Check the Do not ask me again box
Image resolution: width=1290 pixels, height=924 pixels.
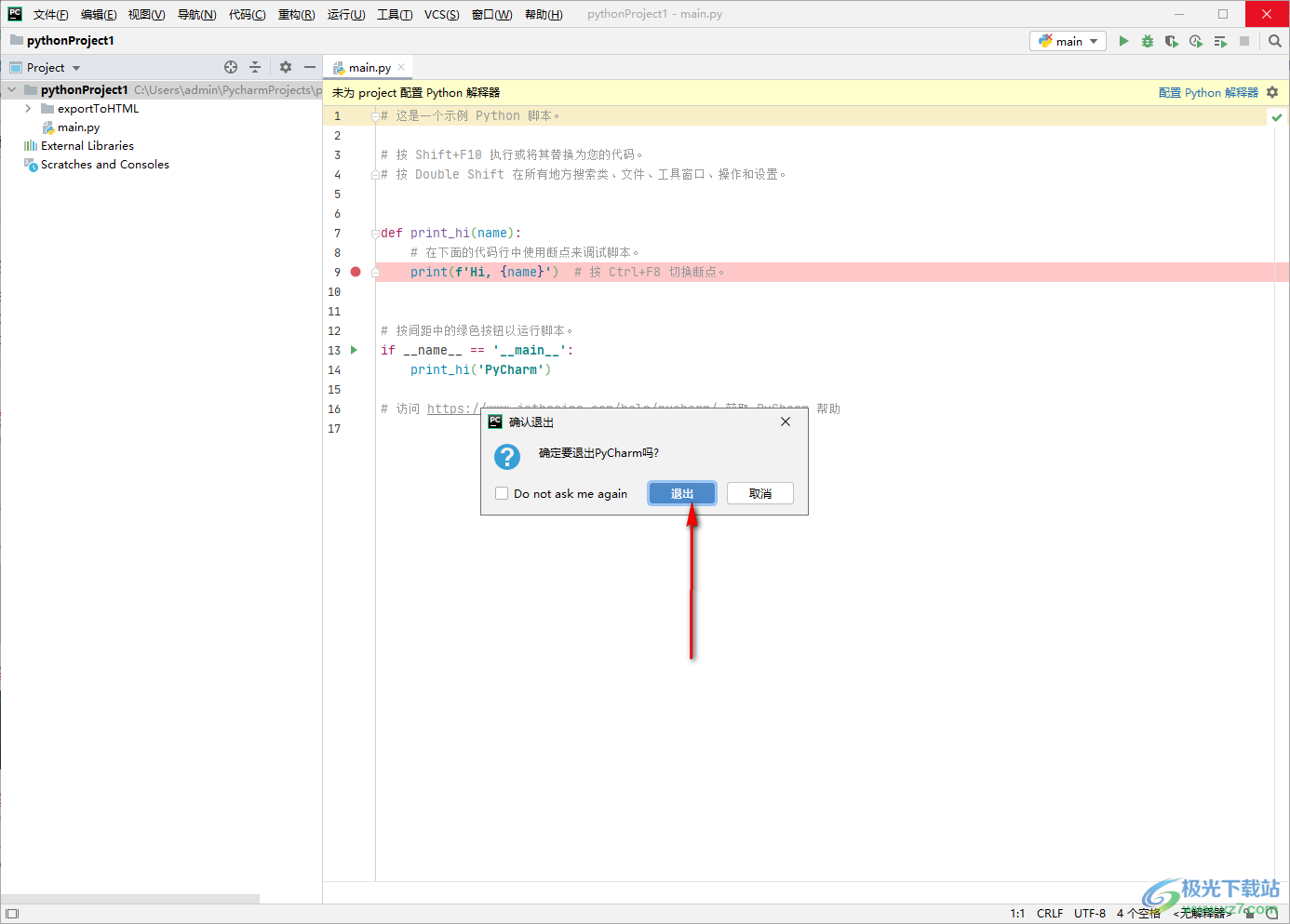click(x=502, y=493)
